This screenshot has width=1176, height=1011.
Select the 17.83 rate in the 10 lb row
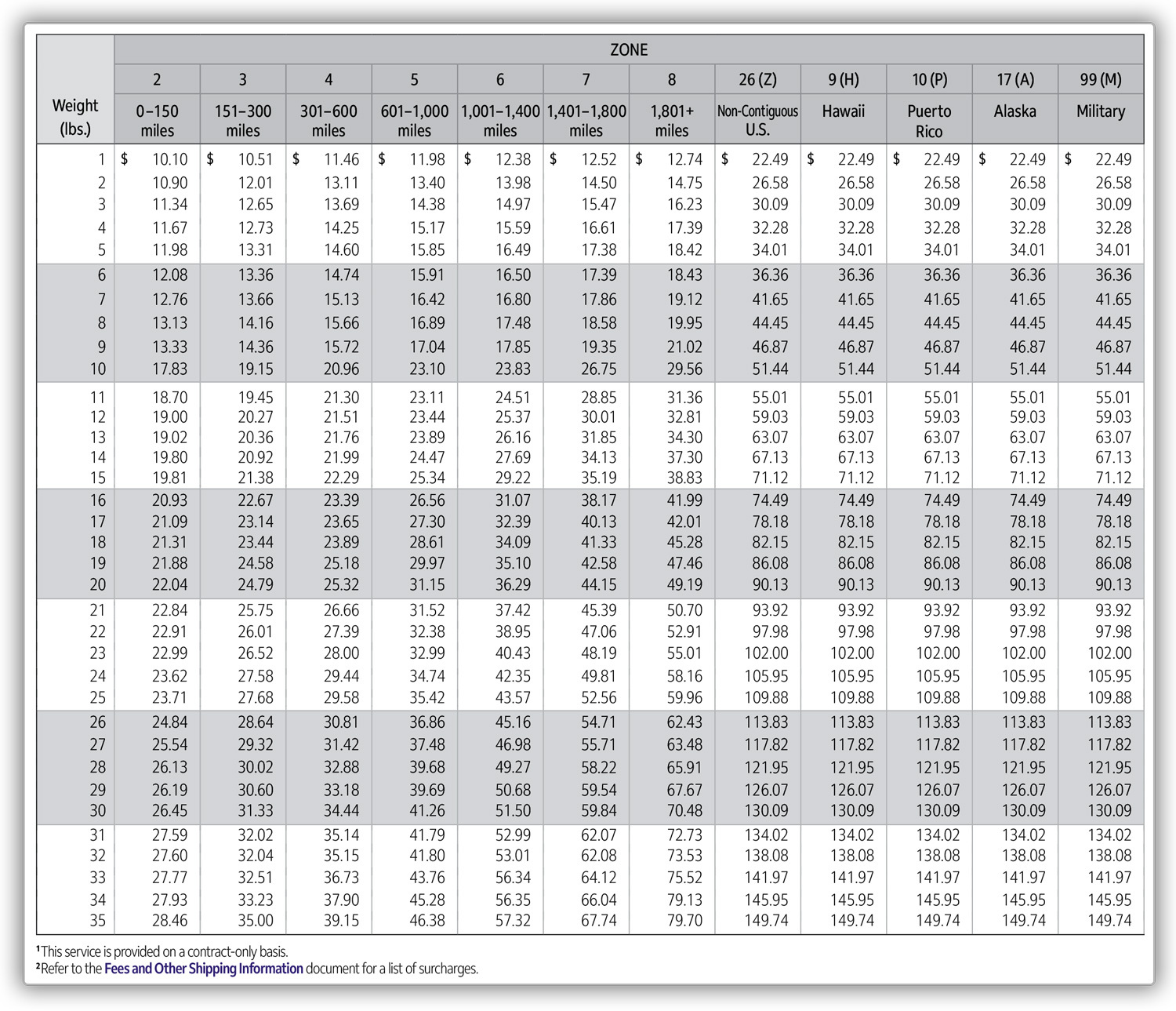click(169, 369)
